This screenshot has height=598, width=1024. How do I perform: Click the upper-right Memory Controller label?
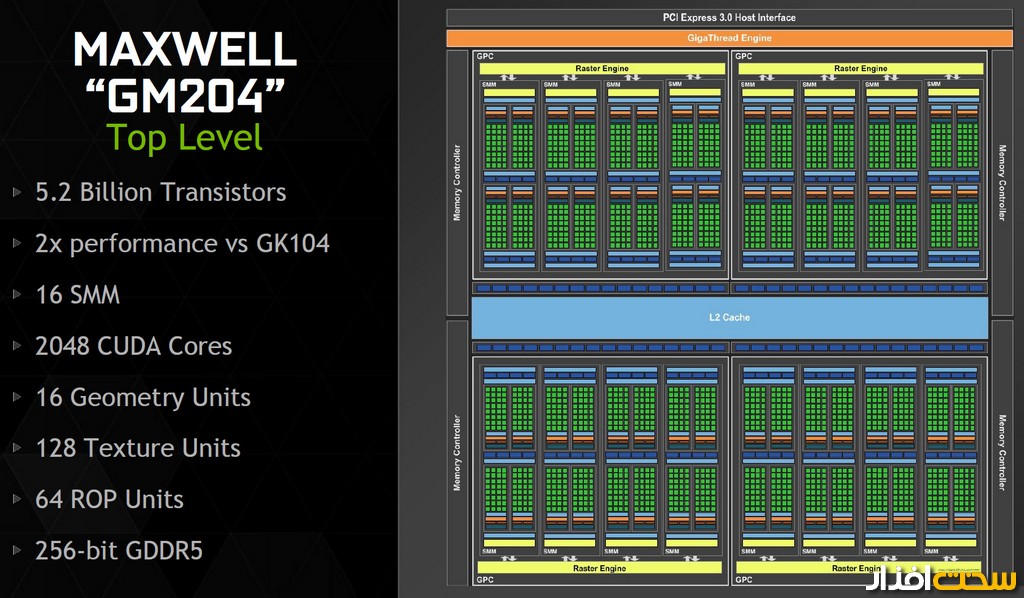point(1002,182)
